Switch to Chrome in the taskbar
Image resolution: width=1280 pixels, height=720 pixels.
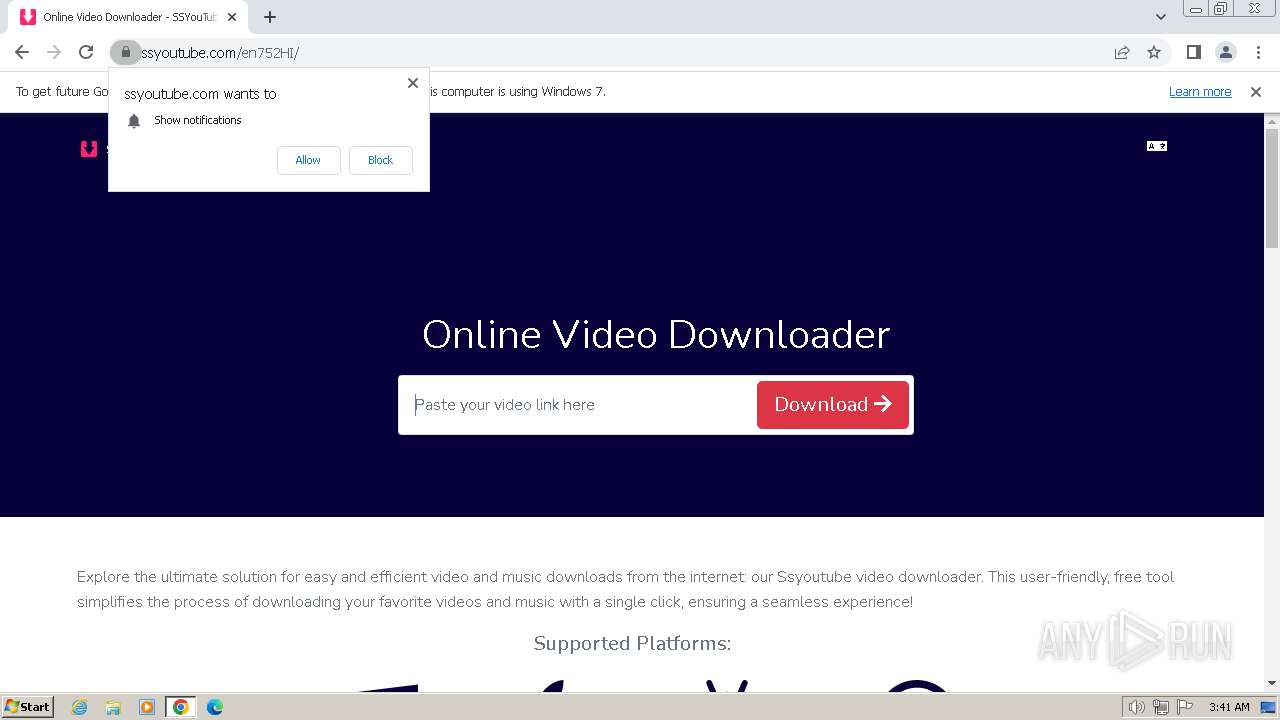point(181,707)
